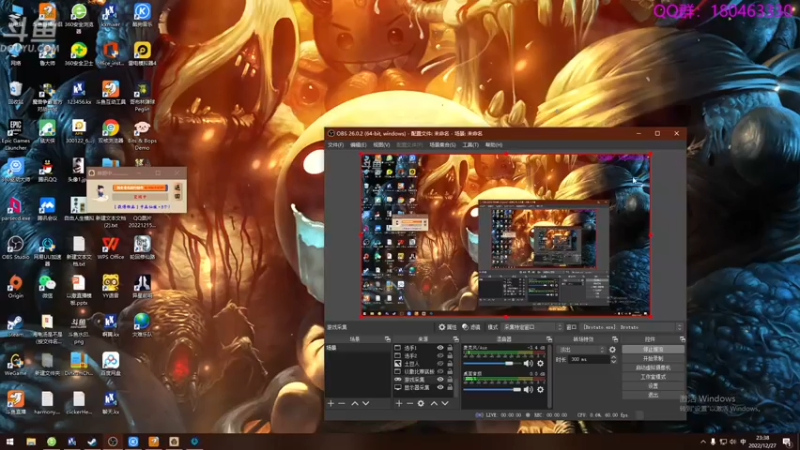The width and height of the screenshot is (800, 450).
Task: Pop out the 来源 dock panel
Action: (456, 339)
